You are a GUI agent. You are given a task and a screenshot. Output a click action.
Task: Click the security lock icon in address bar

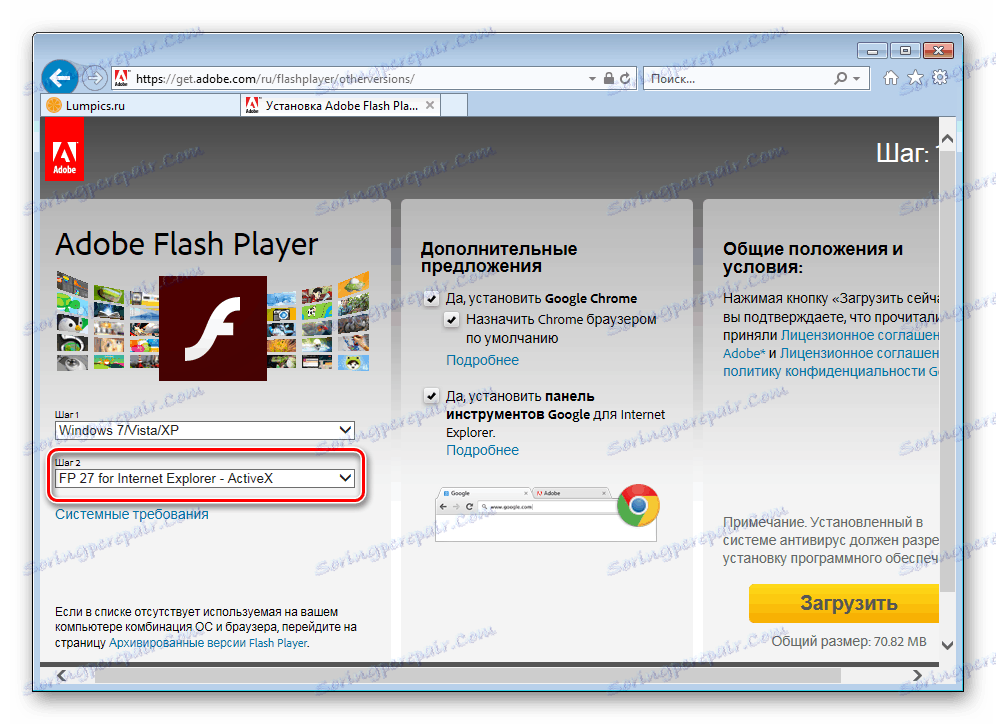[609, 78]
